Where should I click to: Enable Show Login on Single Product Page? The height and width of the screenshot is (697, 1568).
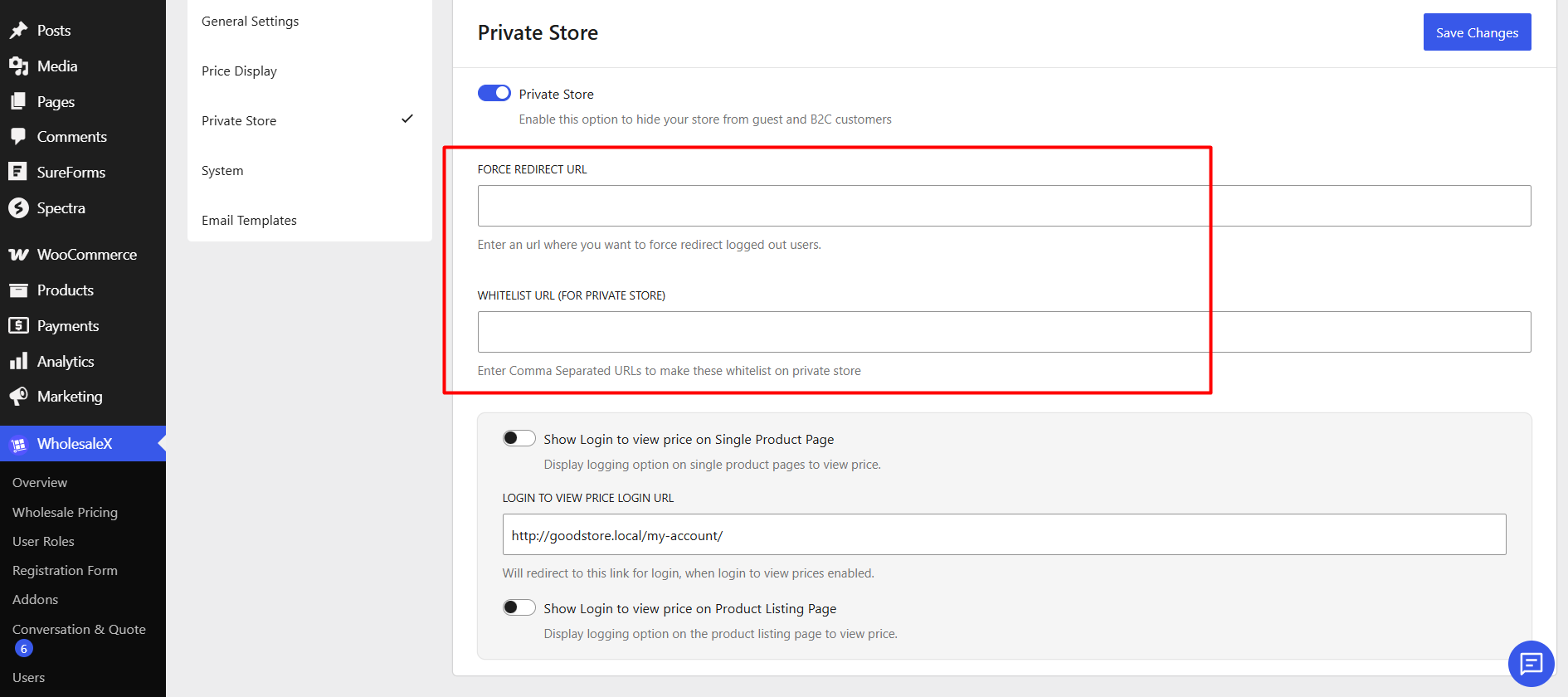coord(519,438)
